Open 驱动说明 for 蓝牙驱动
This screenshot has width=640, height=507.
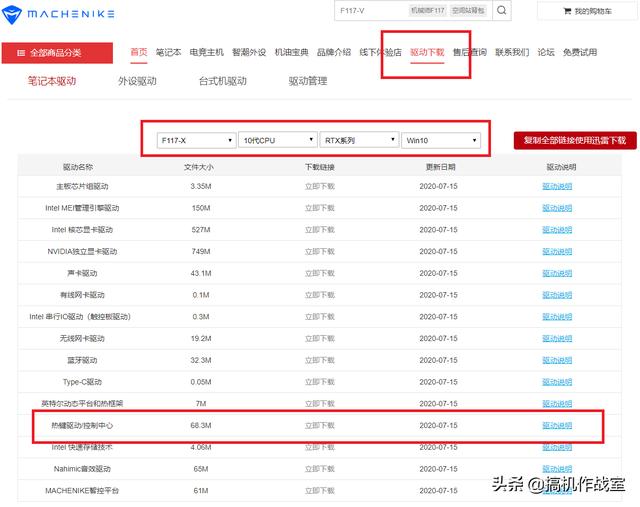pos(557,360)
